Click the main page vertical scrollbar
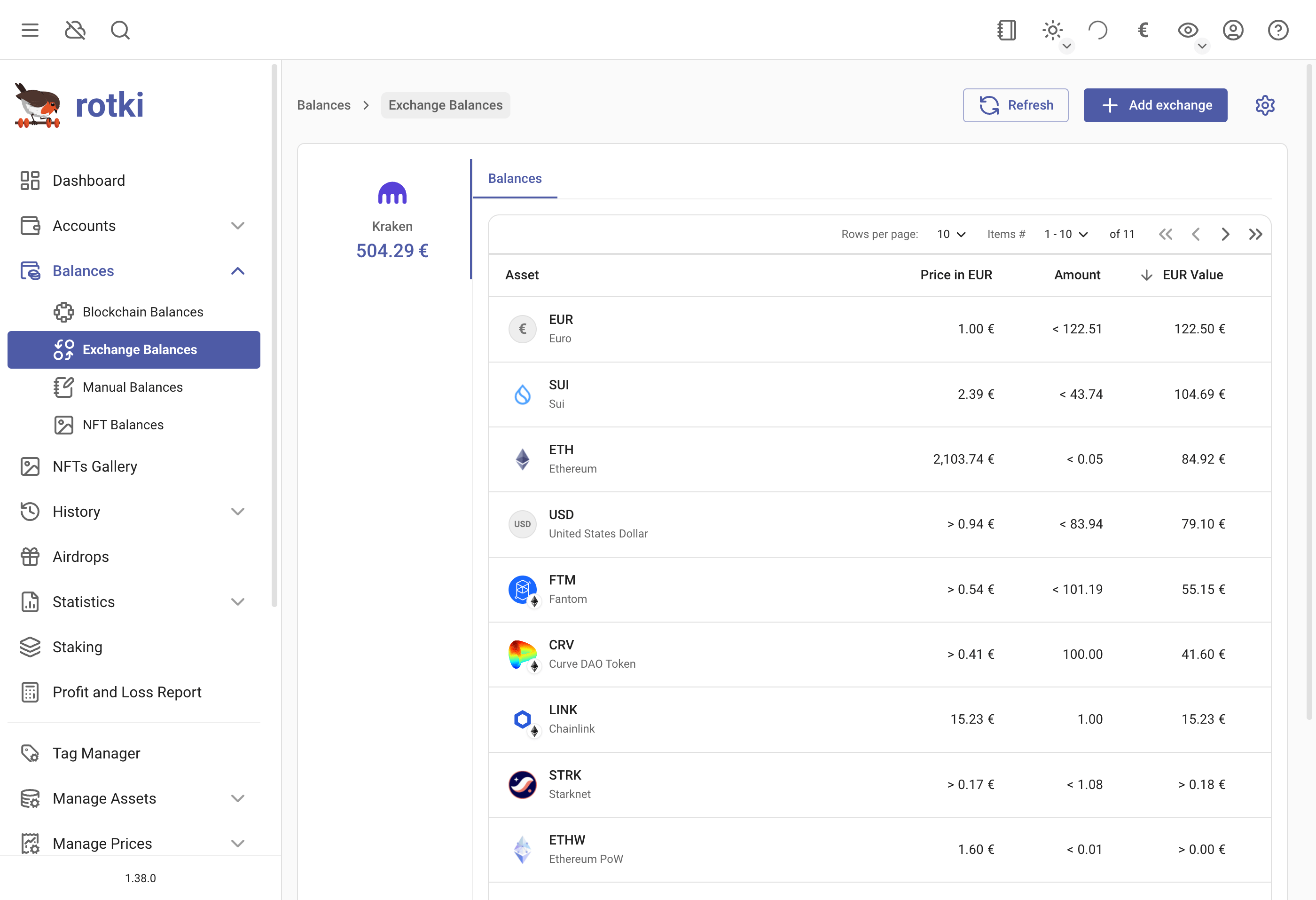The width and height of the screenshot is (1316, 900). coord(1309,392)
